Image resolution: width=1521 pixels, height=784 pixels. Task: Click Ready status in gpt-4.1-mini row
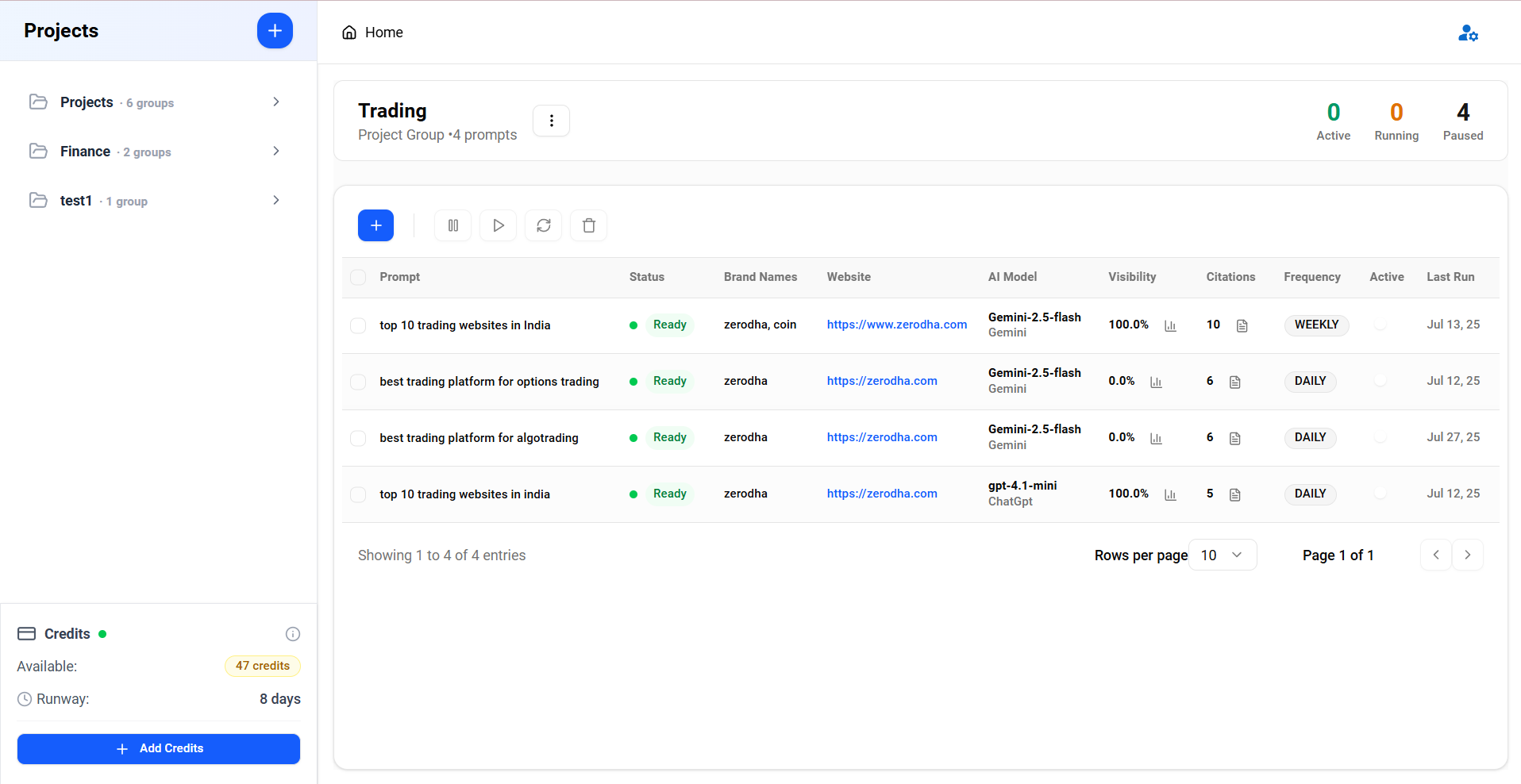click(669, 494)
